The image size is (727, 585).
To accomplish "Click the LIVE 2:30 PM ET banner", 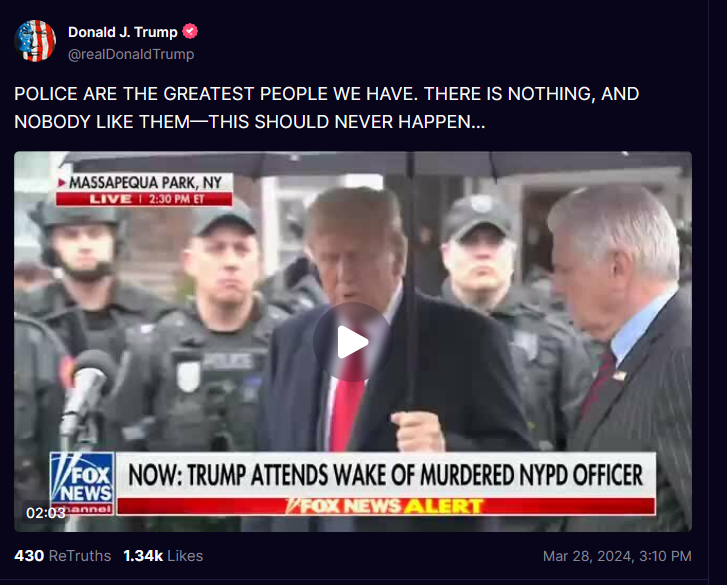I will click(x=145, y=199).
